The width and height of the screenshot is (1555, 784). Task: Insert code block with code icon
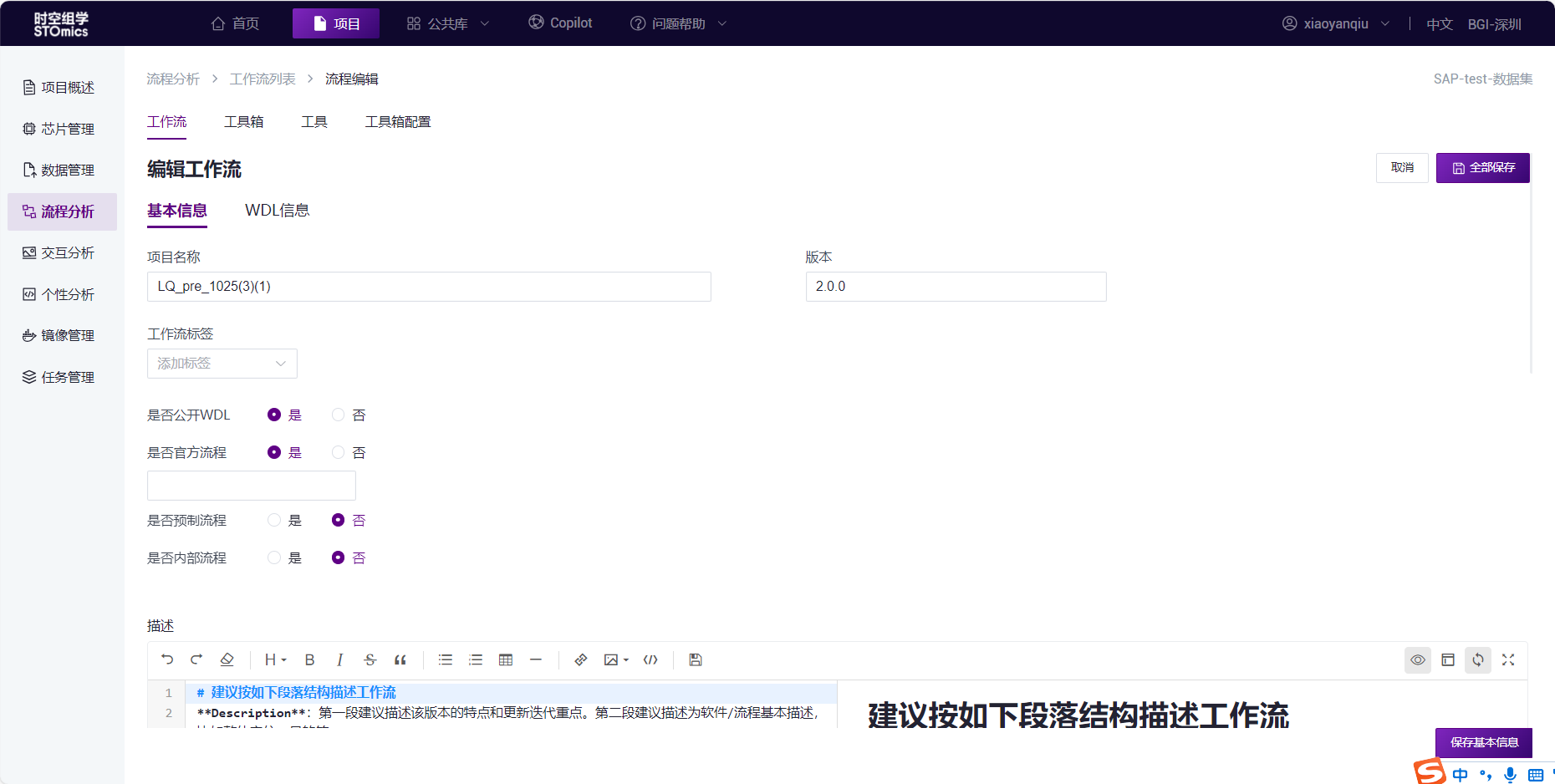[650, 659]
